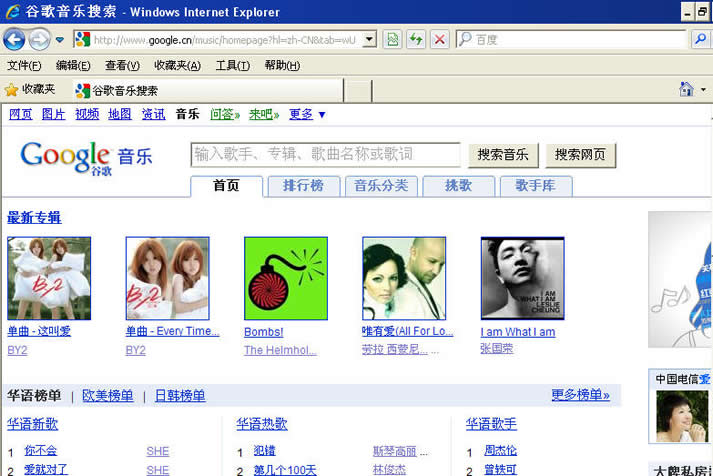Click the Google favicon in address bar
This screenshot has width=713, height=476.
click(x=82, y=40)
